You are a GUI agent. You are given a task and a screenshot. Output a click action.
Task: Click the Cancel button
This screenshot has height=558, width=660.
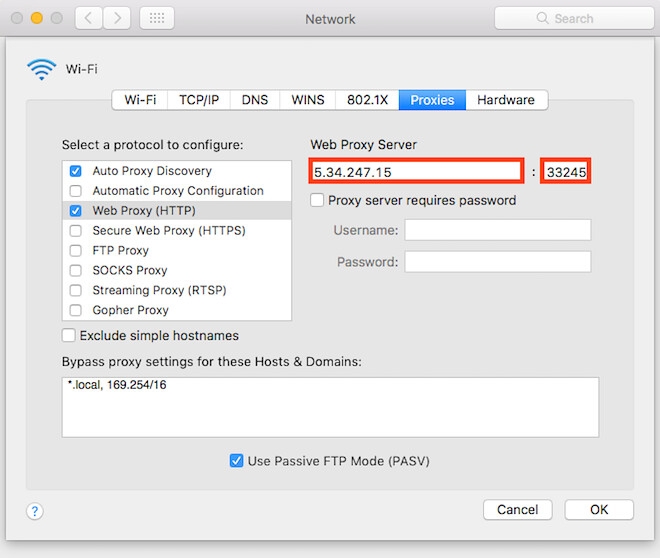pyautogui.click(x=517, y=510)
